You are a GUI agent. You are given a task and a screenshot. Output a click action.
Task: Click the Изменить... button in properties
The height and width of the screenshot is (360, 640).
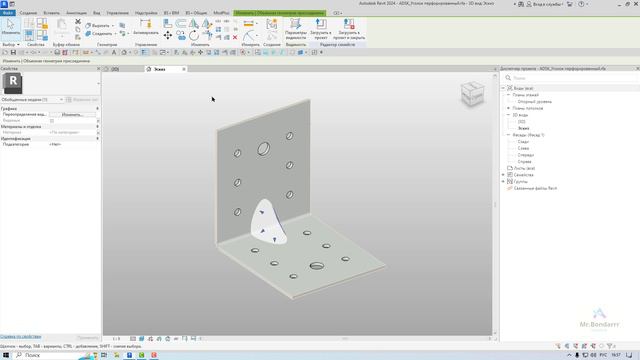coord(72,115)
